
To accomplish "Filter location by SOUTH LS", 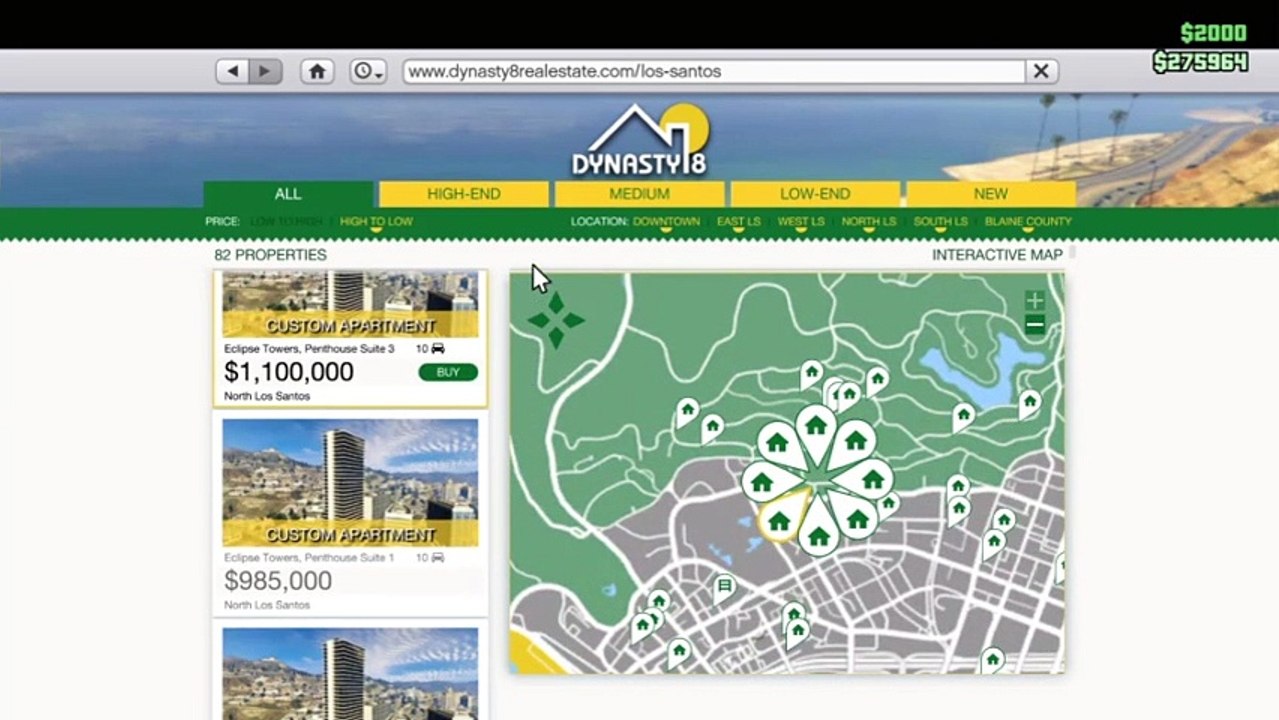I will (x=940, y=221).
